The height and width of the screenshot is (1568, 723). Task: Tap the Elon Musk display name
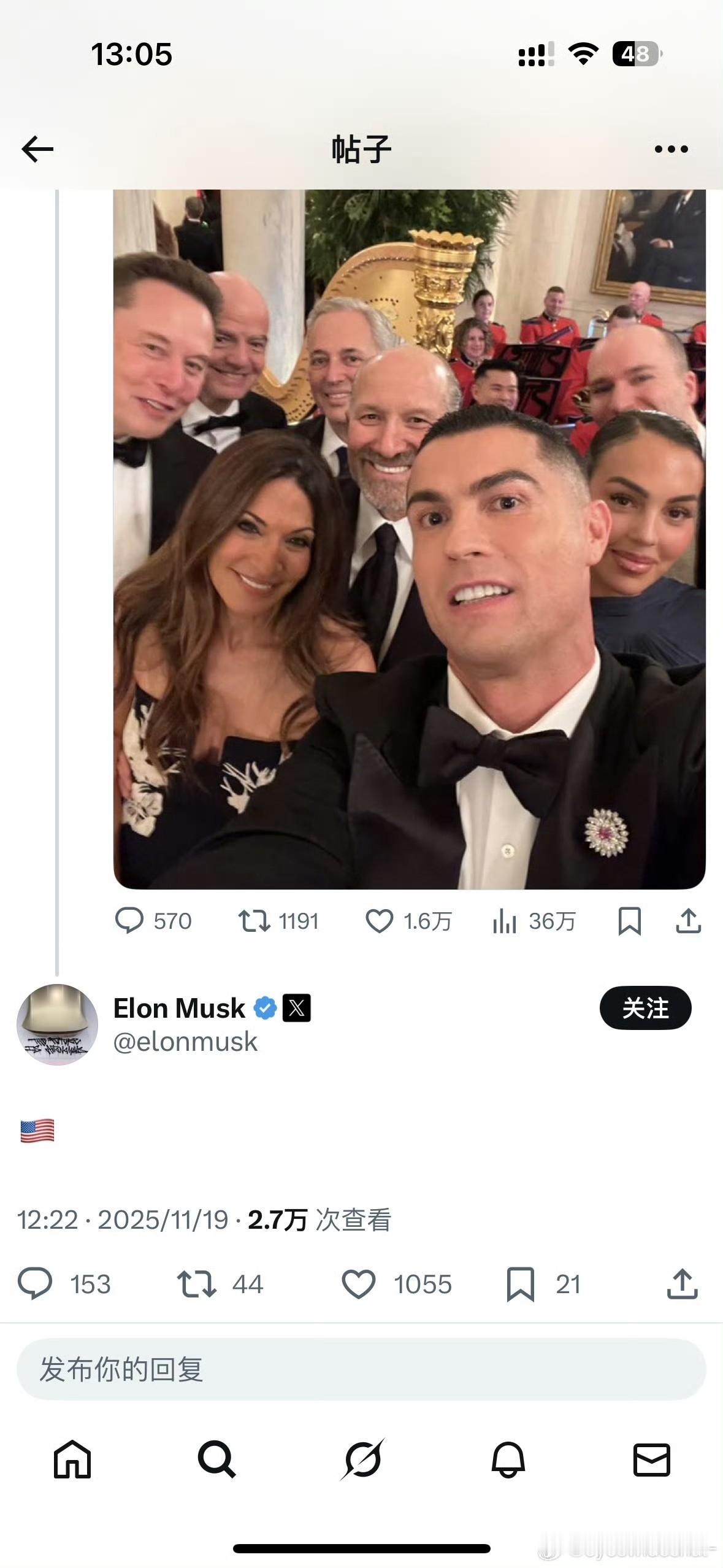[x=179, y=1008]
